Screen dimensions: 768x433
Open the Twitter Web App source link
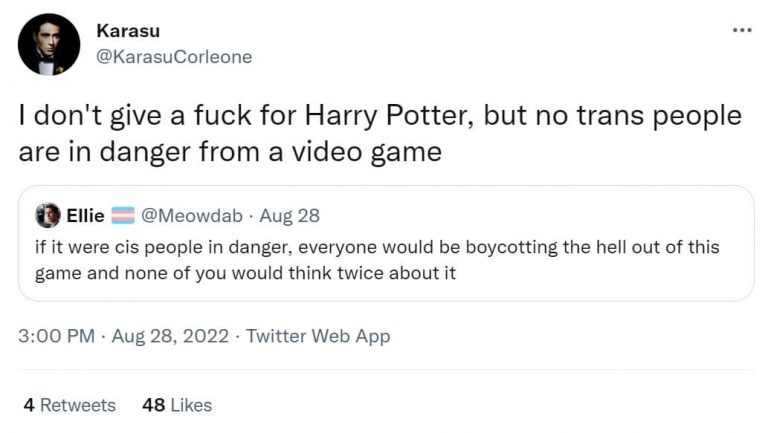point(318,336)
